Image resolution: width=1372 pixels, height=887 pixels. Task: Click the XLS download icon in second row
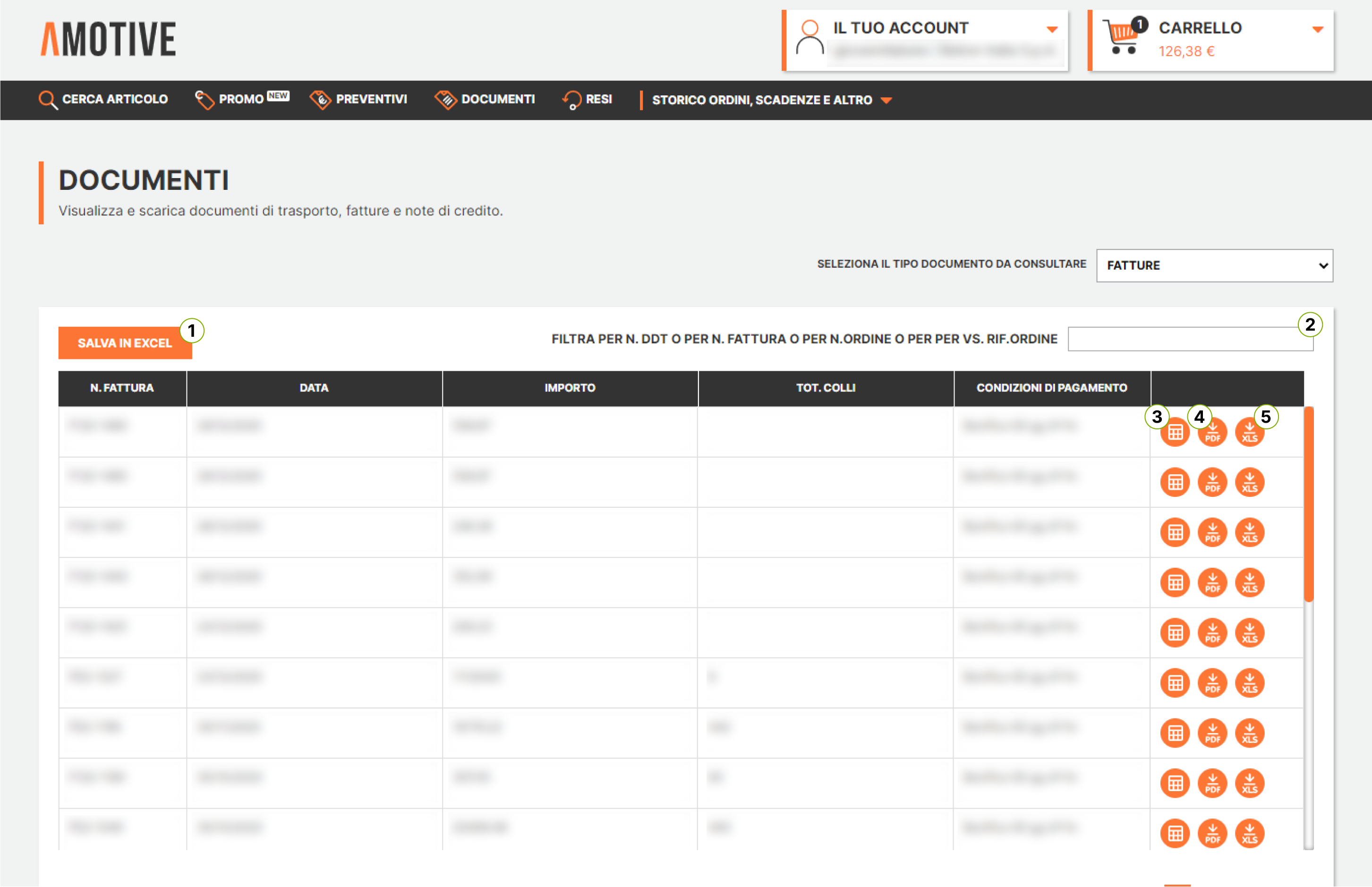coord(1249,482)
